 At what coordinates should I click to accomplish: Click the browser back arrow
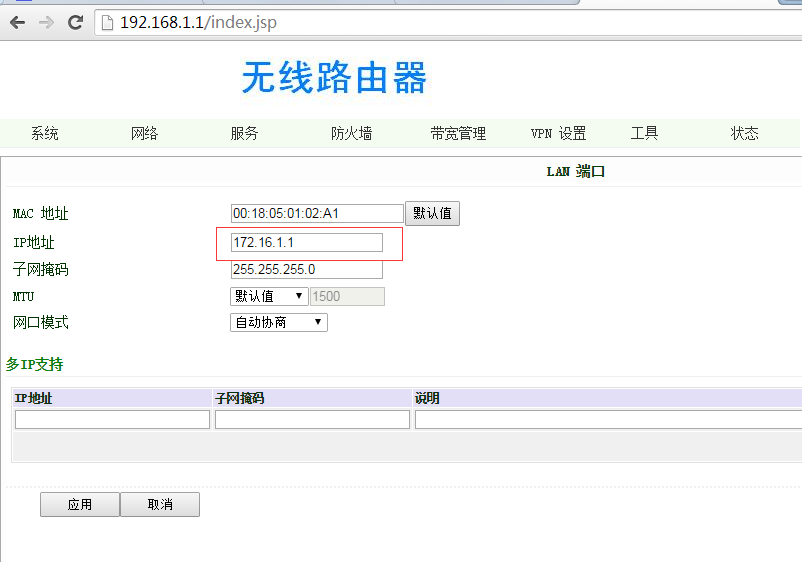click(17, 22)
